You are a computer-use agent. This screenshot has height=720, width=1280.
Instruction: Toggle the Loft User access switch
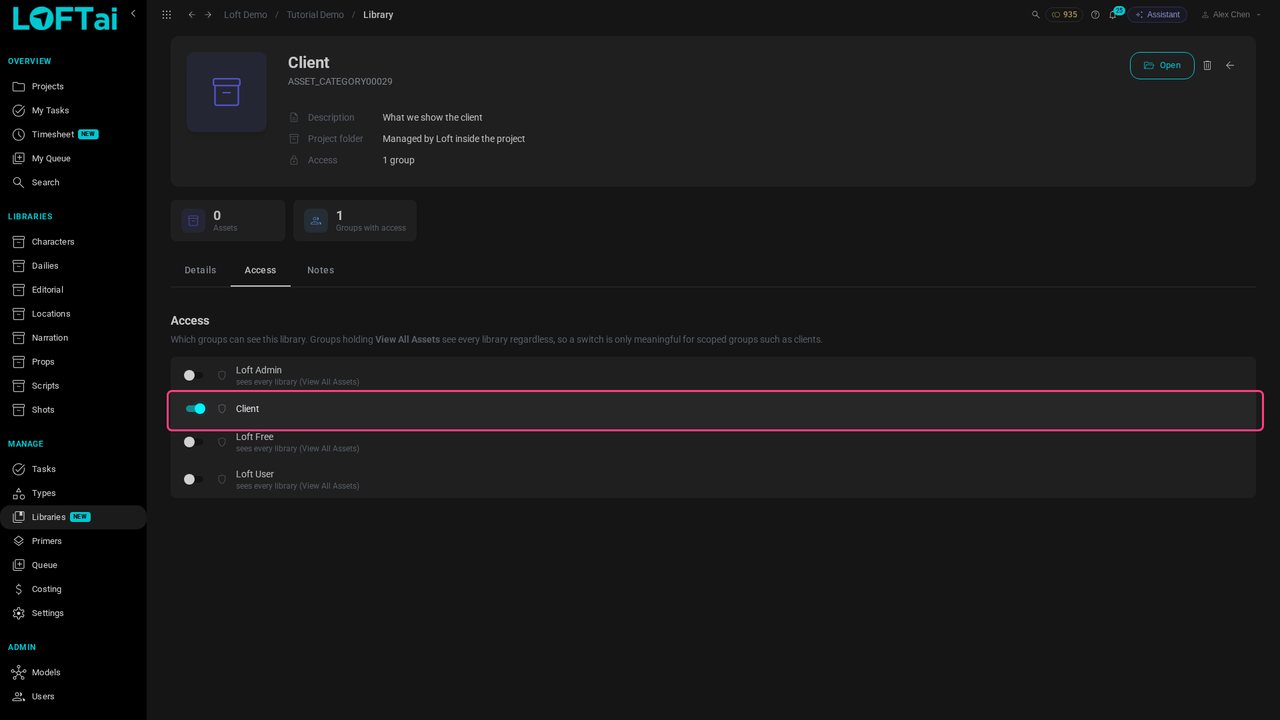193,480
